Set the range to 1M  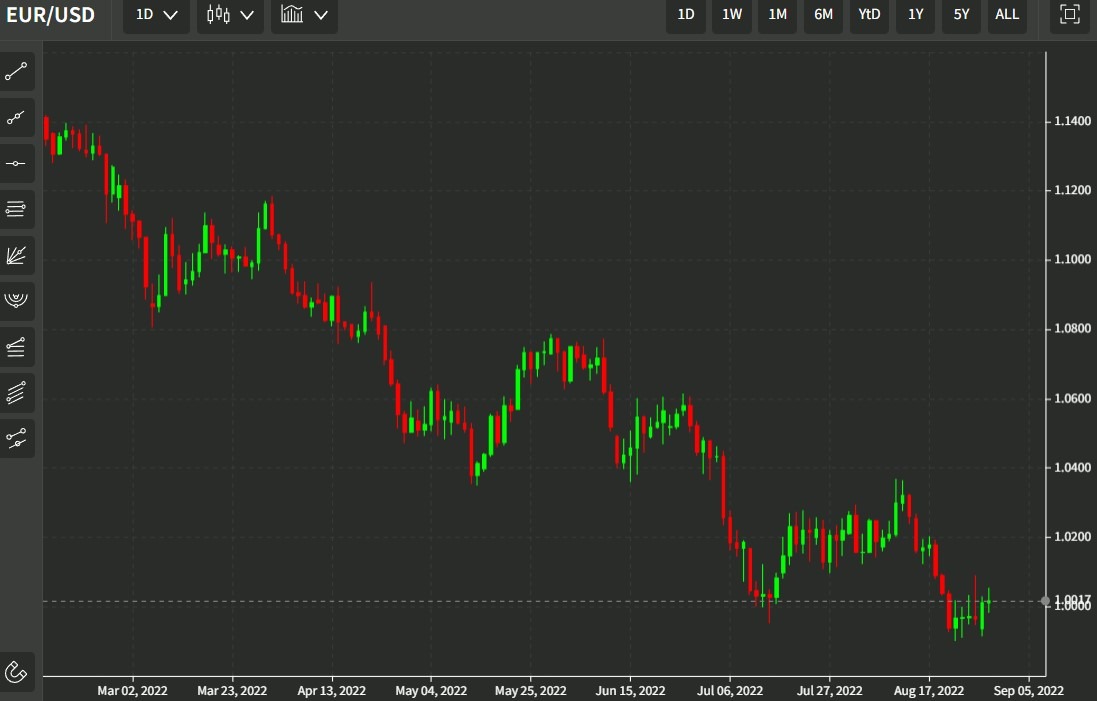point(777,15)
